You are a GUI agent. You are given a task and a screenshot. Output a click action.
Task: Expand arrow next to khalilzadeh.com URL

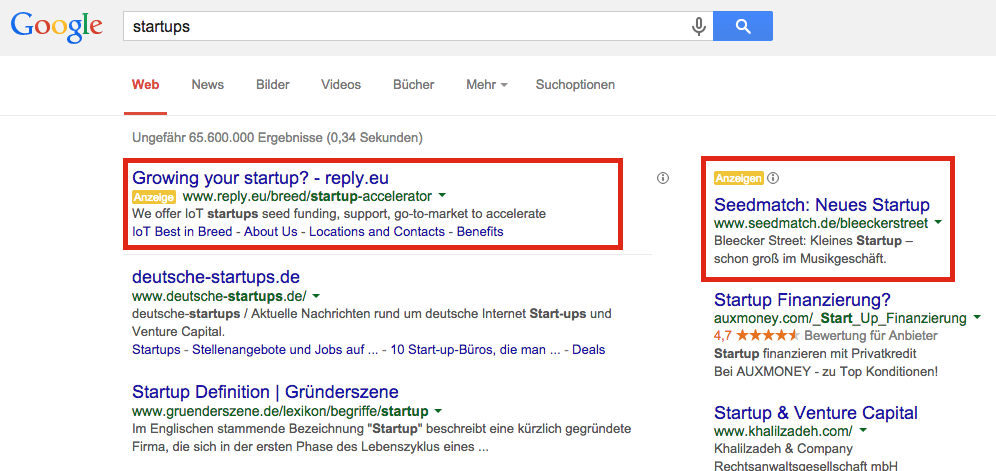coord(863,431)
